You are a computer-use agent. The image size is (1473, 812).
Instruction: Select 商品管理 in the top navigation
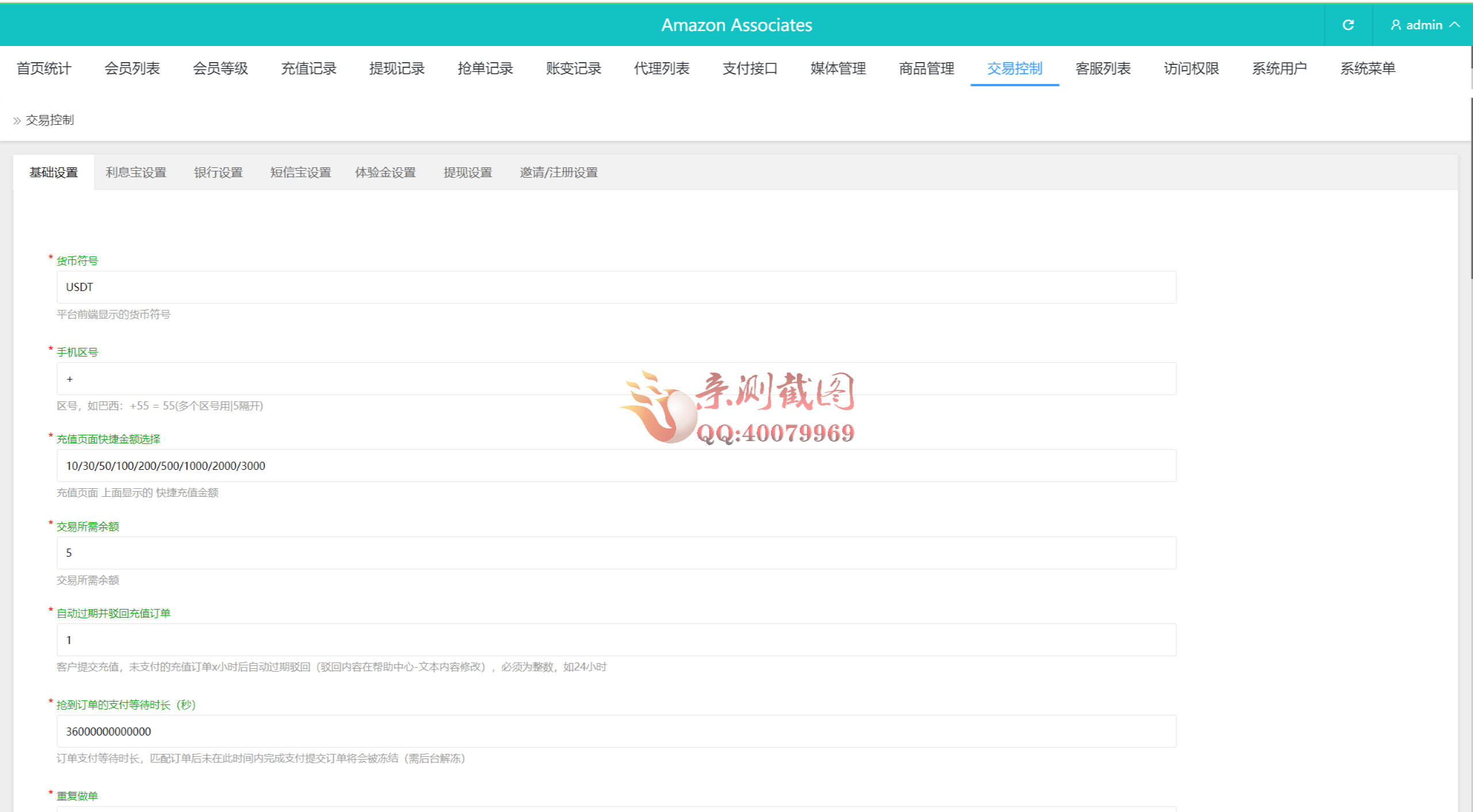click(x=925, y=68)
